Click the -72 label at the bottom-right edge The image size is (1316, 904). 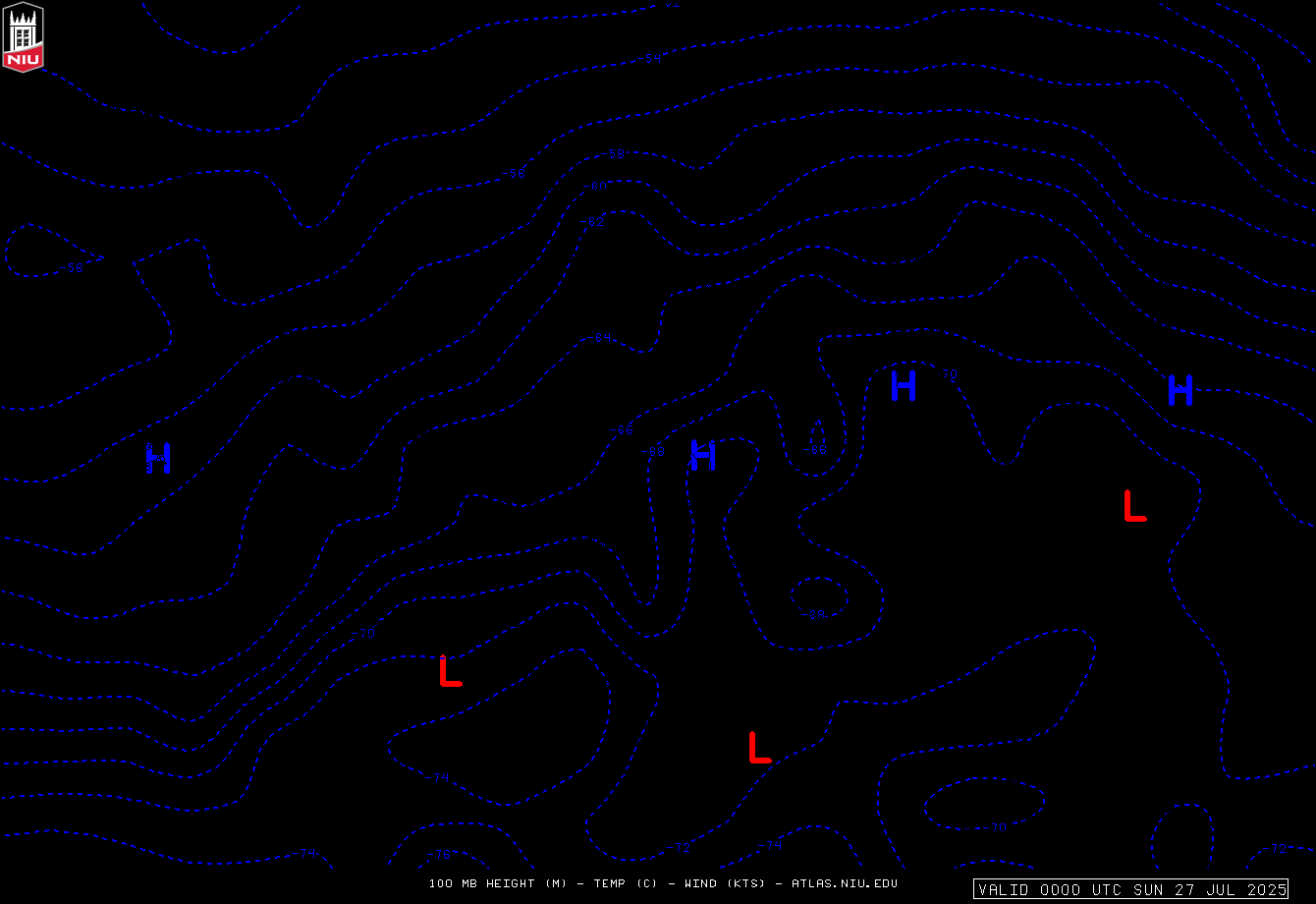coord(1275,849)
